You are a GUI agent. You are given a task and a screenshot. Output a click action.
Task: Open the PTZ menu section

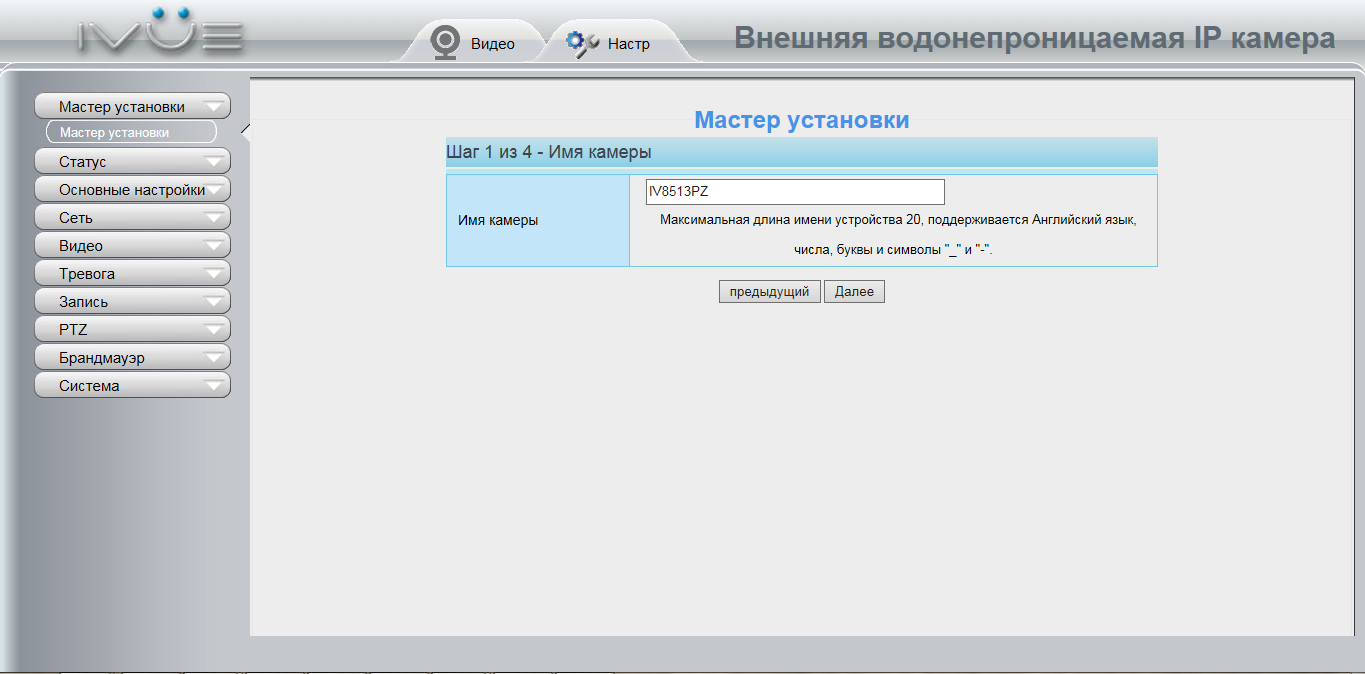pyautogui.click(x=132, y=329)
